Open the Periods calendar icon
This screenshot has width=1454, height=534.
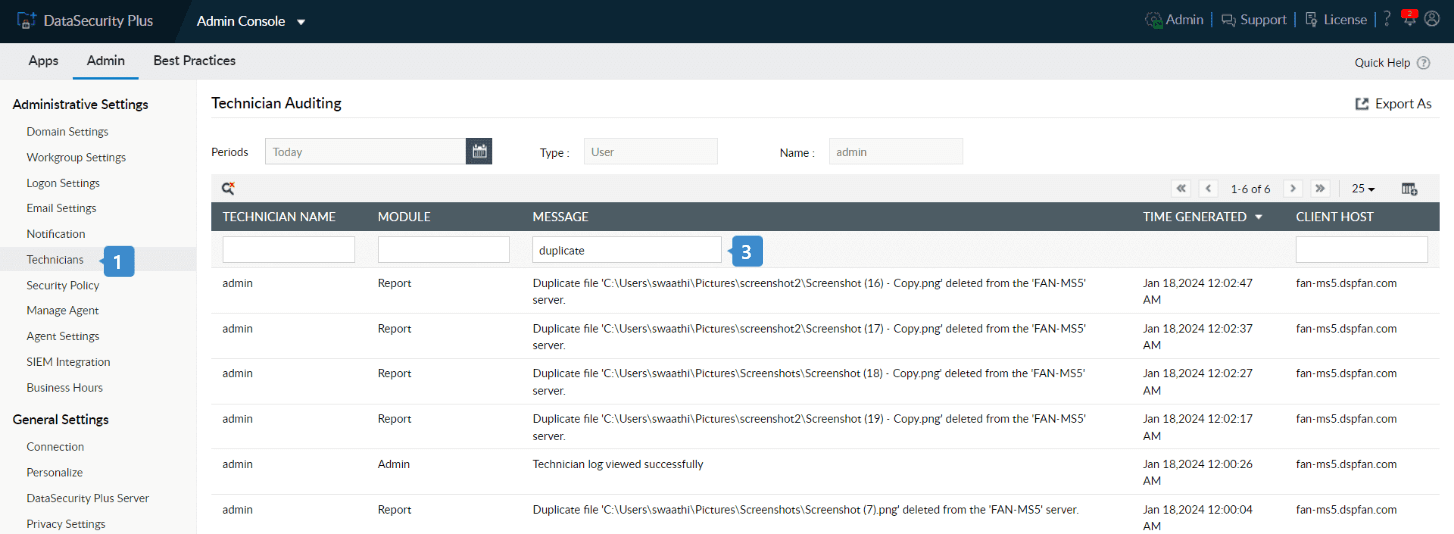coord(479,152)
